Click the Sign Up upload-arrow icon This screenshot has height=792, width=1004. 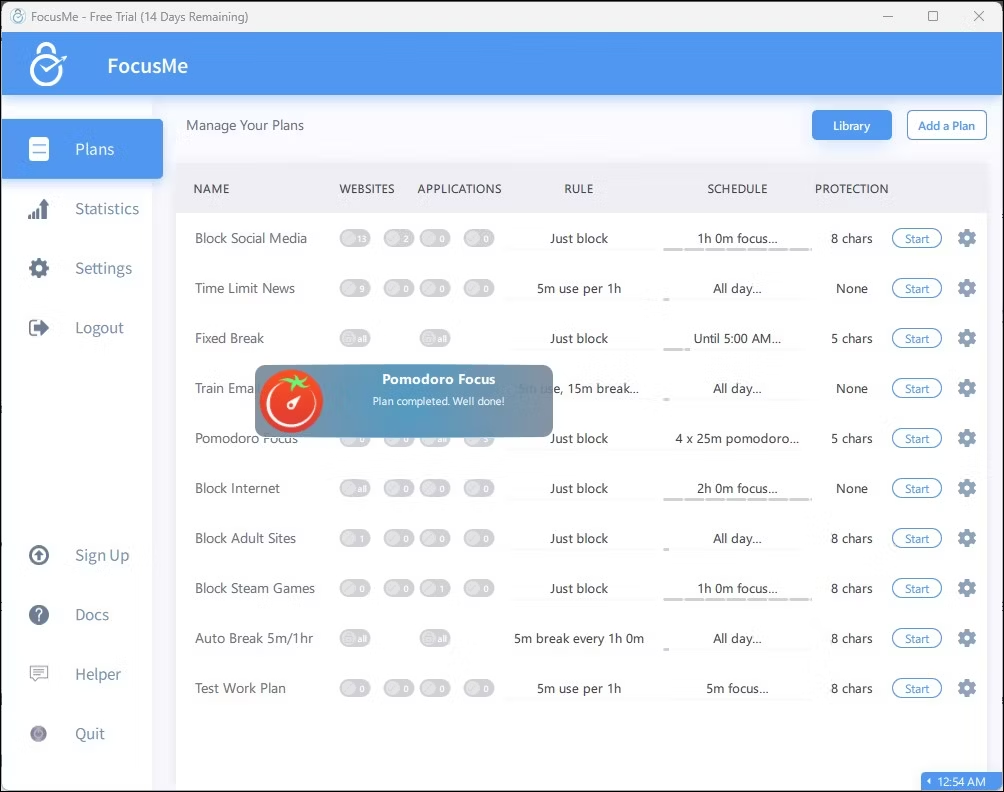[x=39, y=555]
